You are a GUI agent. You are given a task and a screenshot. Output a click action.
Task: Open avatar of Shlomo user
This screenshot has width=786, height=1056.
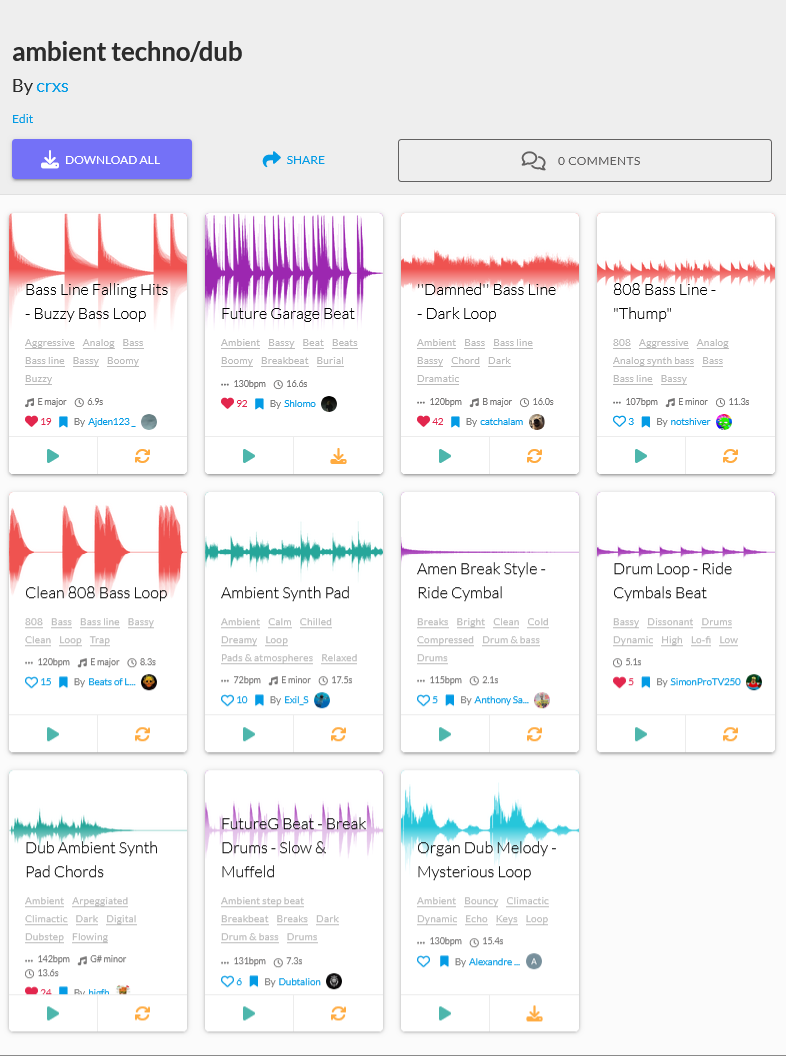click(x=329, y=404)
